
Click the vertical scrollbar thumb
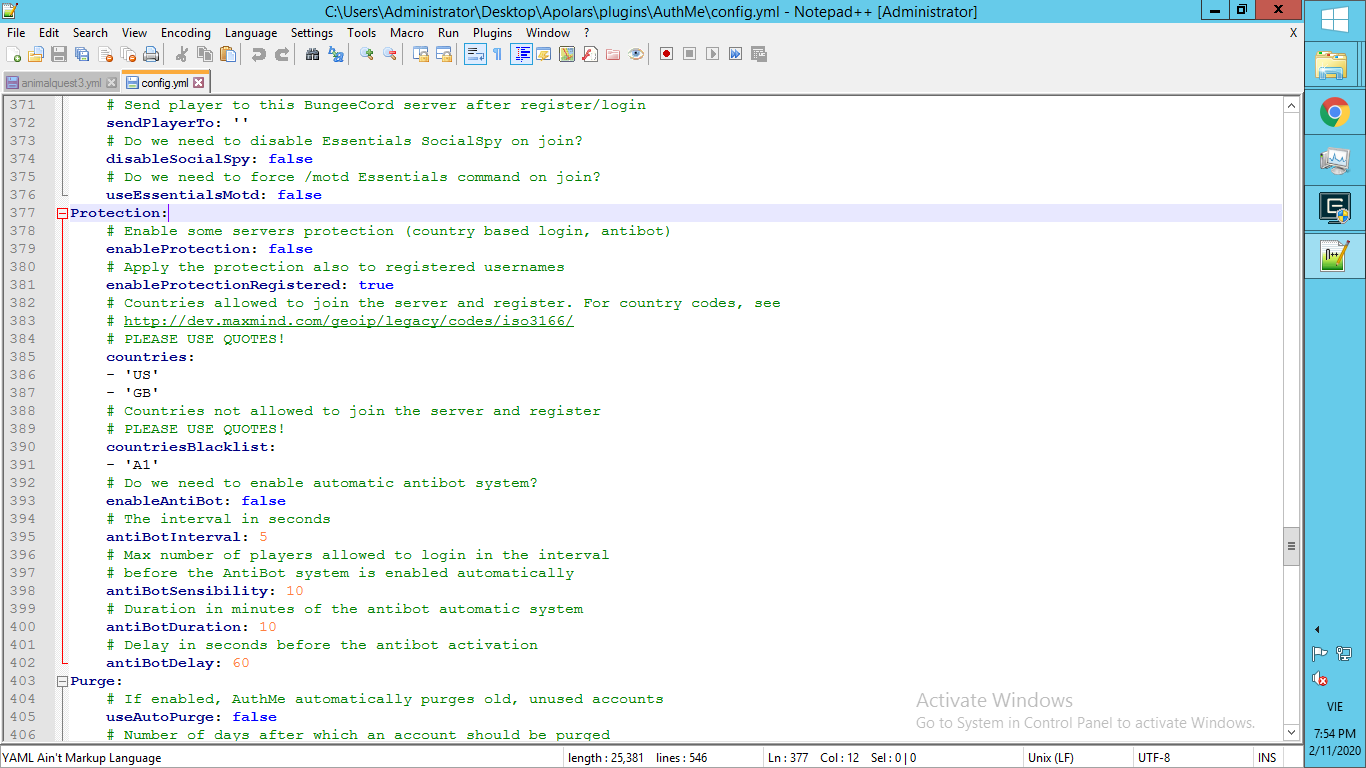pos(1291,547)
